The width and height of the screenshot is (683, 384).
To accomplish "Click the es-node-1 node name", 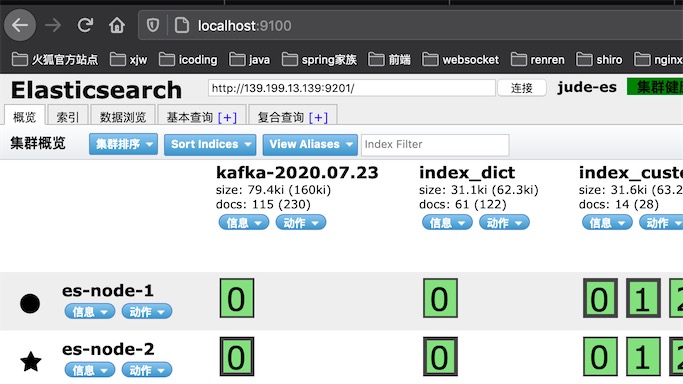I will pyautogui.click(x=108, y=290).
